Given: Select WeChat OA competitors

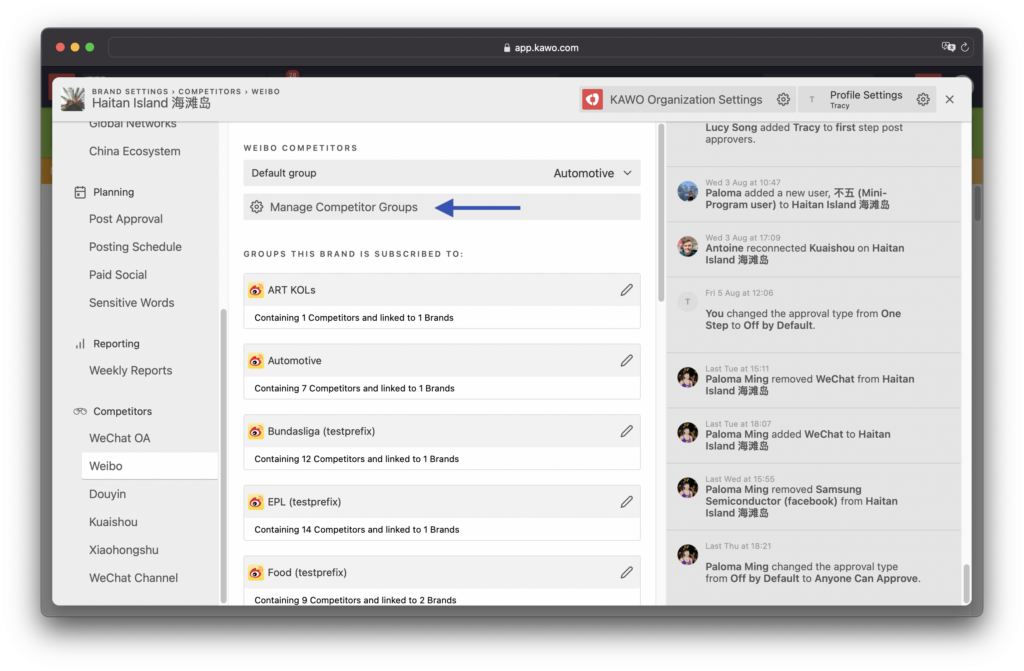Looking at the screenshot, I should pos(120,438).
